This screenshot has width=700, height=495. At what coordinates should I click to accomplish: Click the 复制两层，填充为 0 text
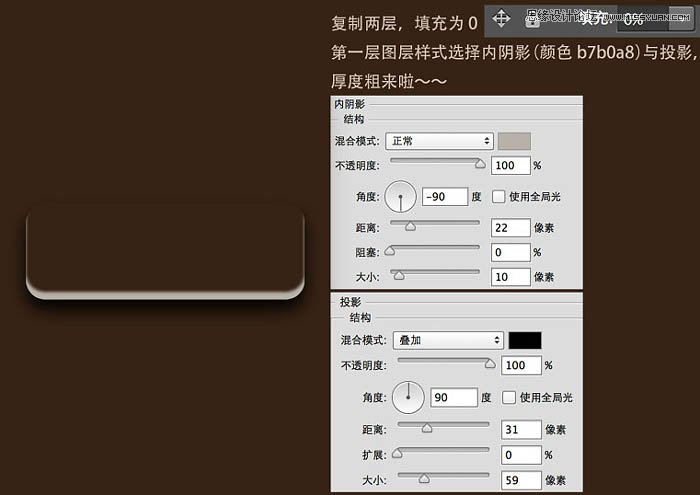pyautogui.click(x=404, y=23)
